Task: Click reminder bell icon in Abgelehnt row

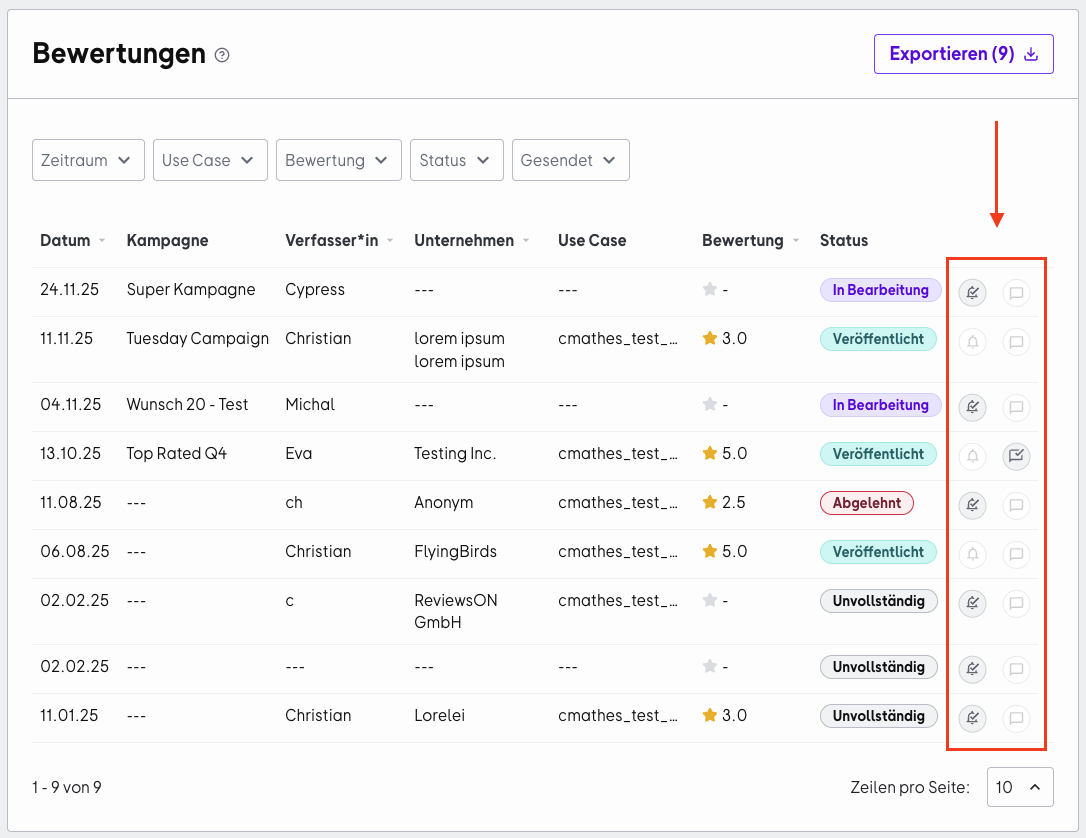Action: 972,505
